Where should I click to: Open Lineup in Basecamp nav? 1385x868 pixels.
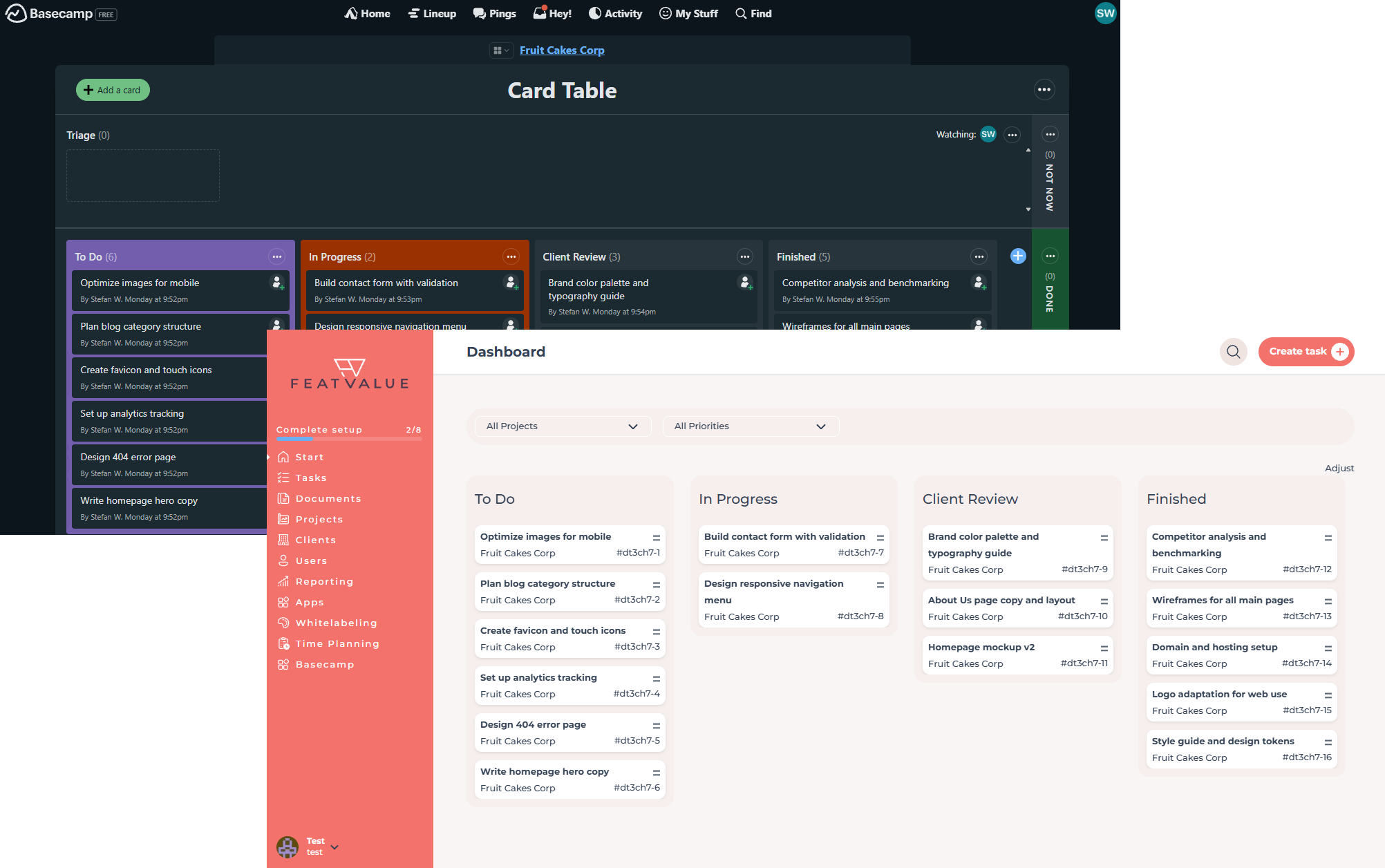pos(432,14)
